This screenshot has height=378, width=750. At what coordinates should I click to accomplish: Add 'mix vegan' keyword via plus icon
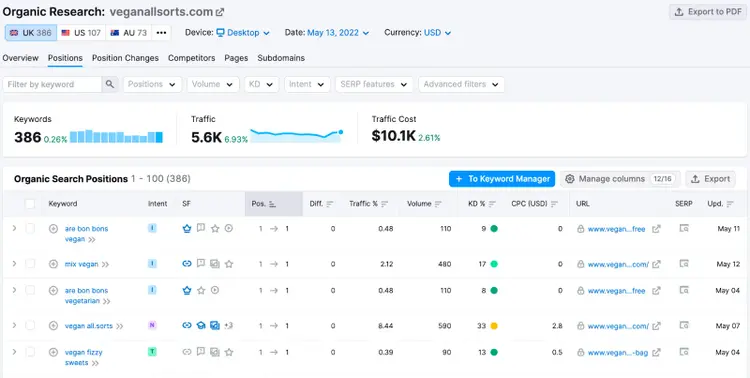[54, 264]
